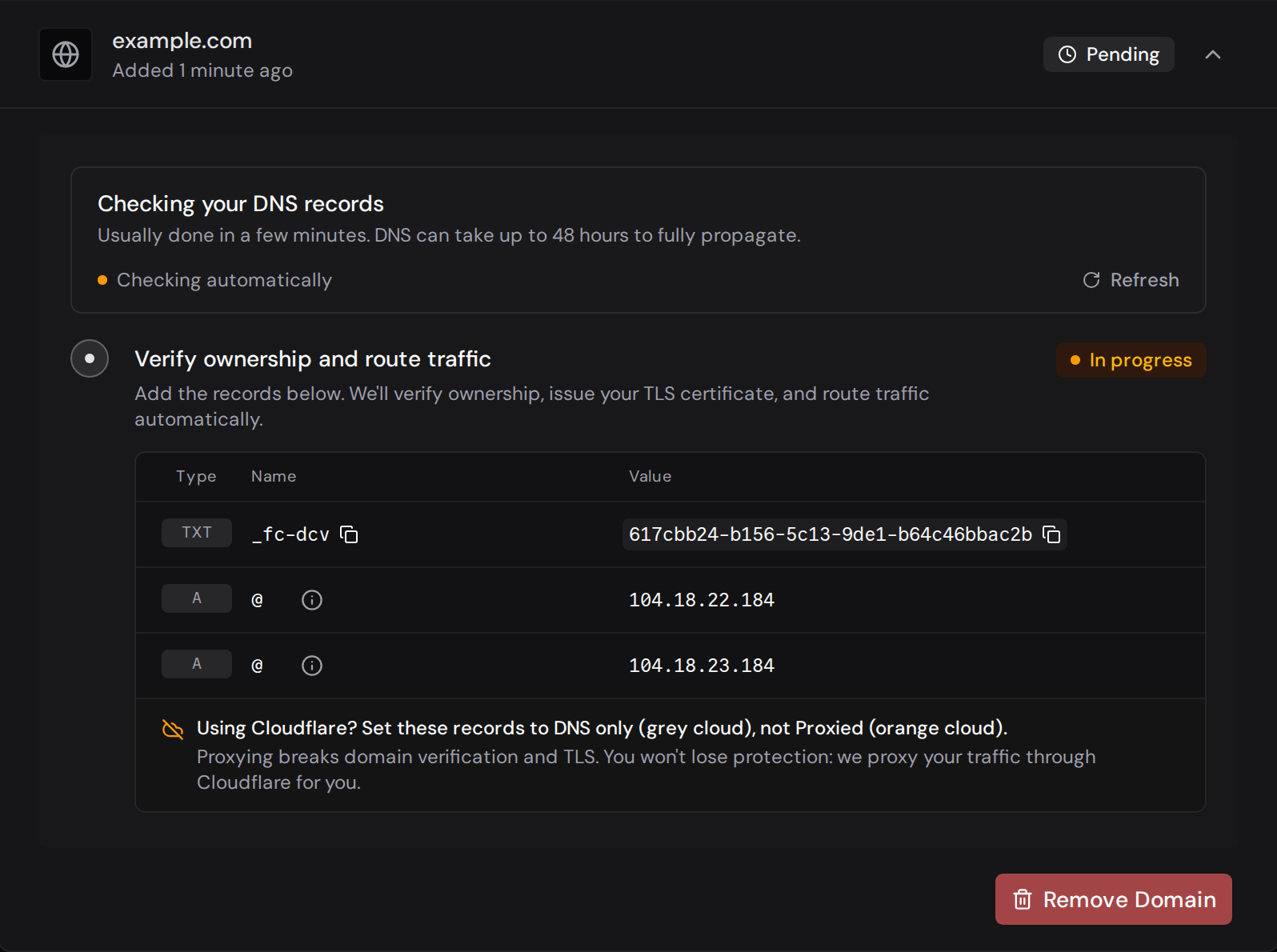Image resolution: width=1277 pixels, height=952 pixels.
Task: Click the Value column header
Action: [651, 477]
